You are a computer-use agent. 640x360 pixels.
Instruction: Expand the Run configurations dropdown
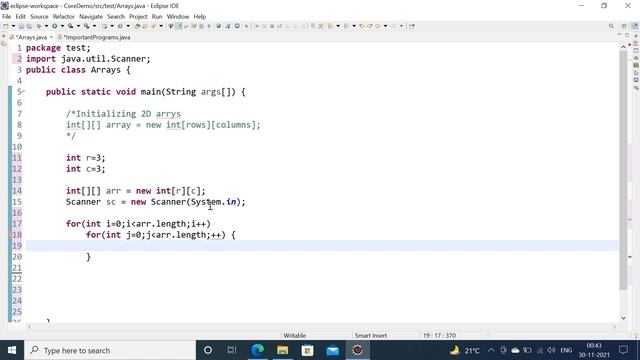coord(62,26)
